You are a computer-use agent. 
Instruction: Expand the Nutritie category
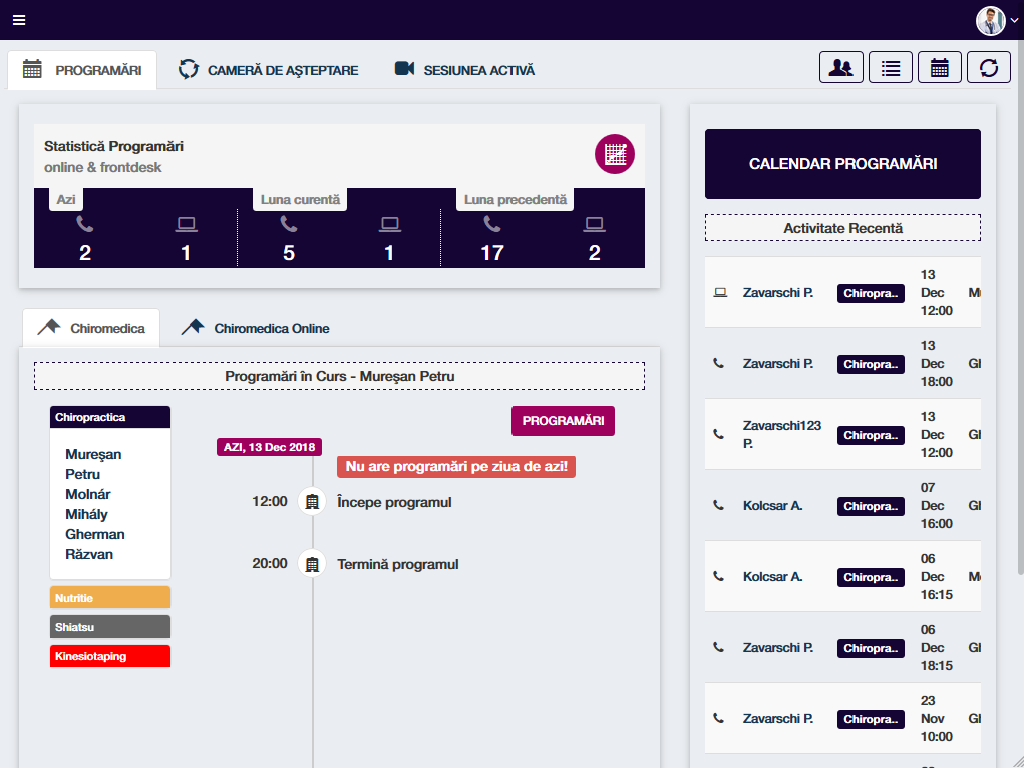(x=110, y=598)
